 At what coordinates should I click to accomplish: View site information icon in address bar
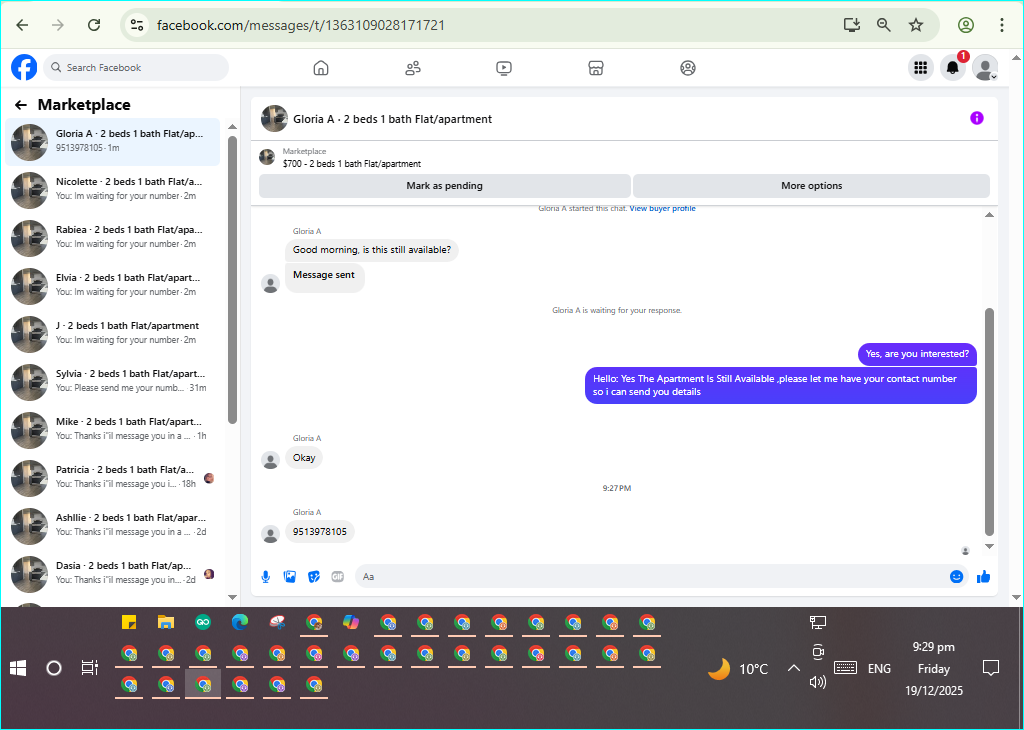136,25
